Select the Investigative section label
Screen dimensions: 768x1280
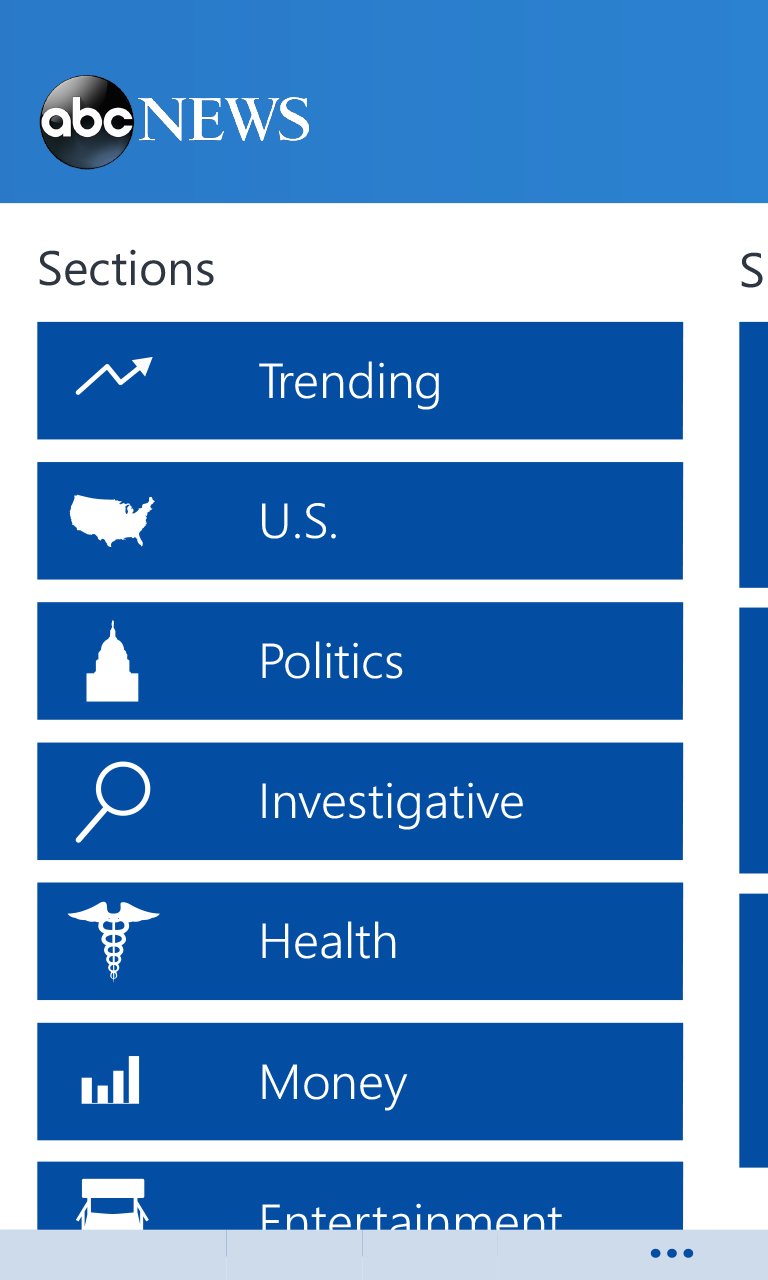click(391, 801)
